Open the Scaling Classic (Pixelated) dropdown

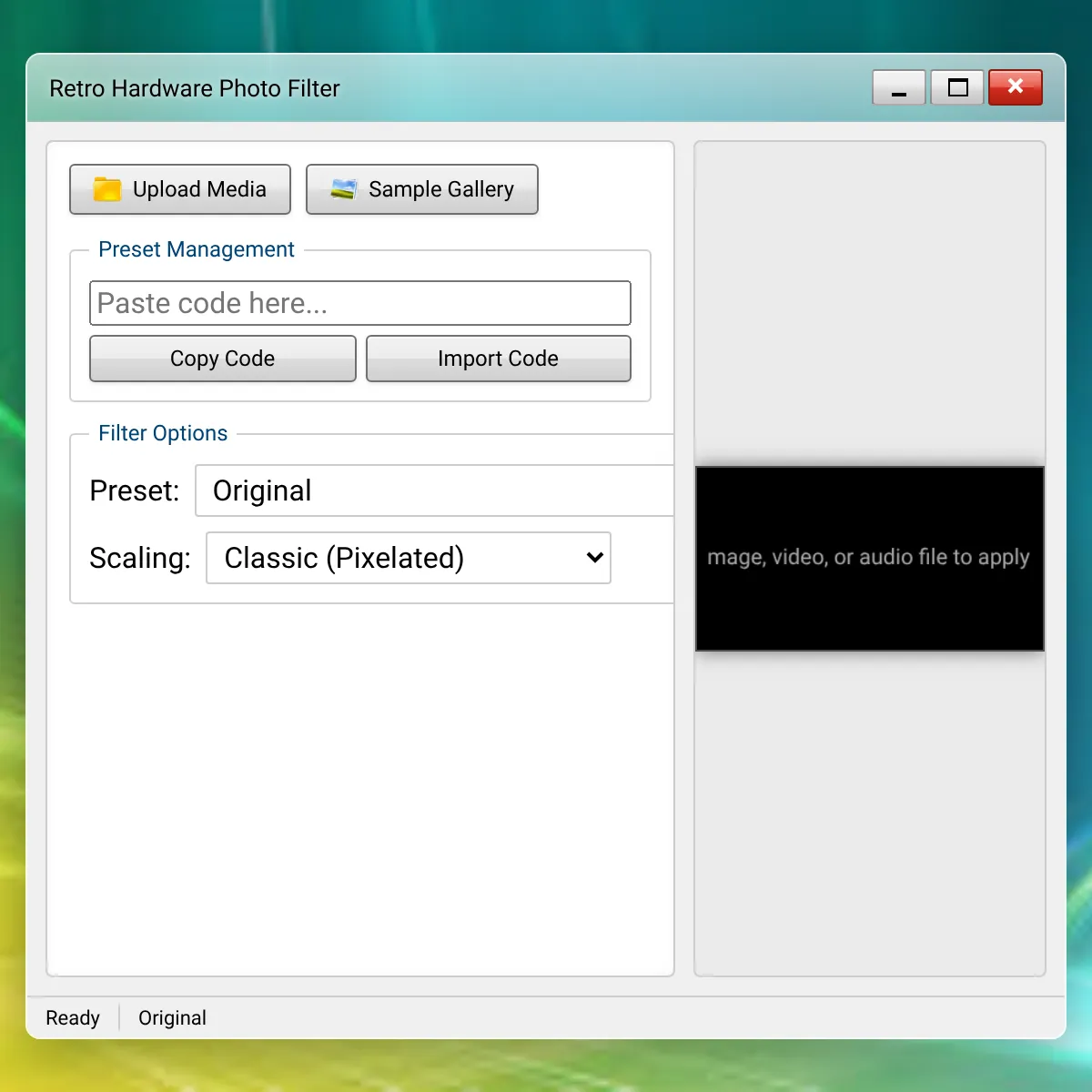click(409, 558)
